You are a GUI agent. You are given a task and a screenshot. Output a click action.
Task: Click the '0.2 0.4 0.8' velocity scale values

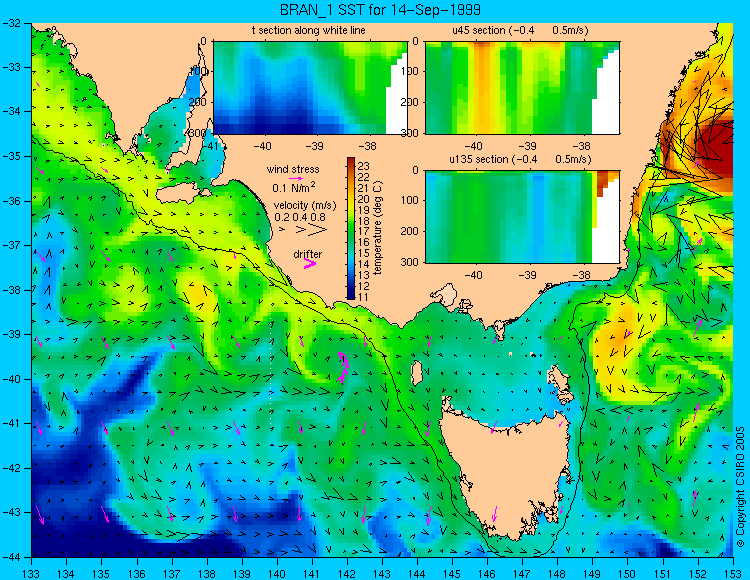(300, 217)
